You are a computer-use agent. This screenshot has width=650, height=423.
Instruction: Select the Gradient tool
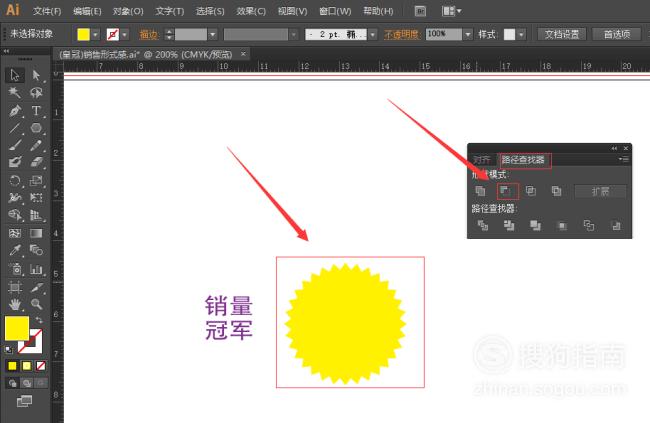(36, 233)
